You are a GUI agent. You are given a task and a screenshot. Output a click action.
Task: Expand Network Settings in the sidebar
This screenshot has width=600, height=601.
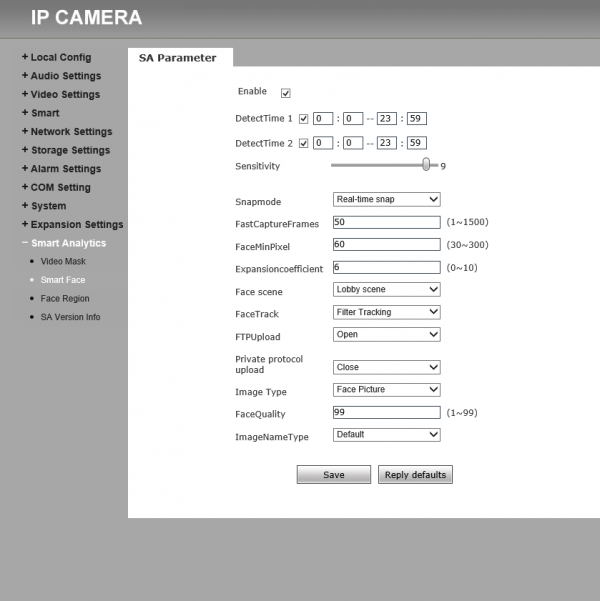tap(70, 132)
